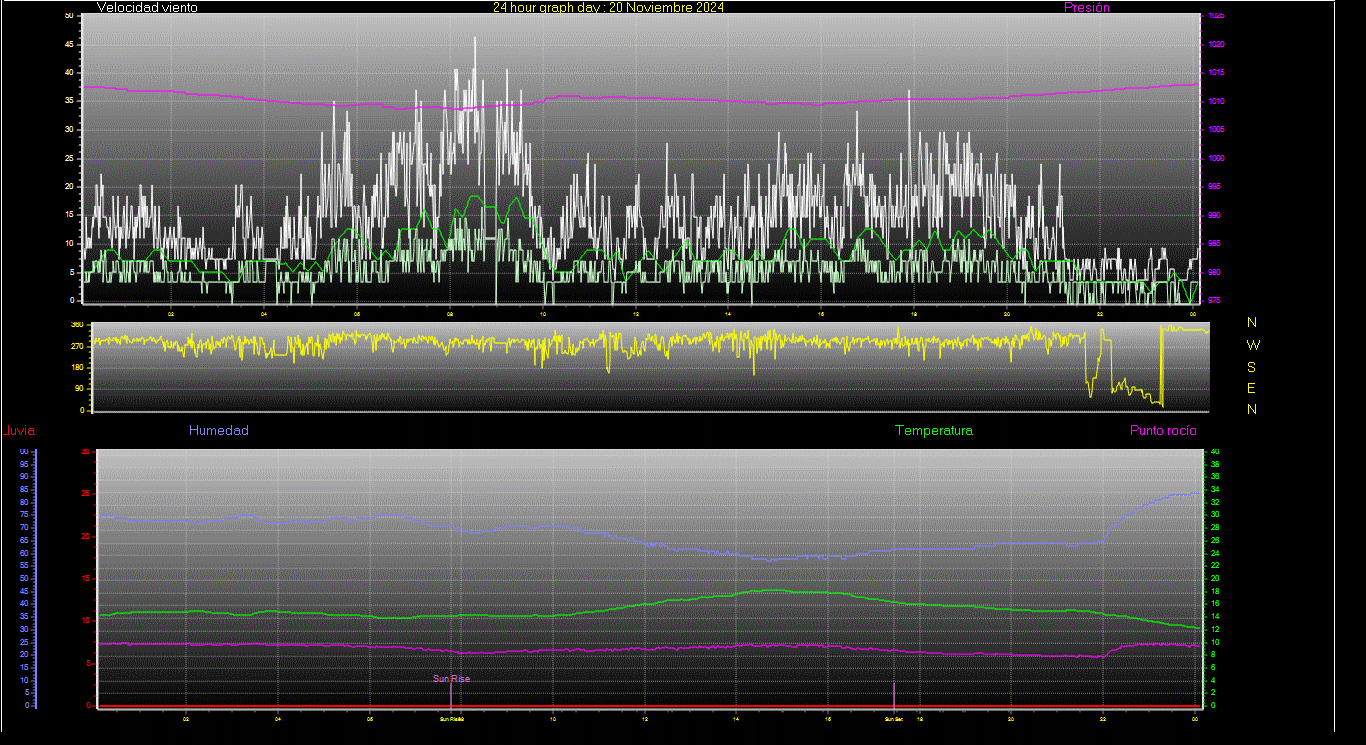Click the red "lluvia" rain legend label

pyautogui.click(x=19, y=431)
